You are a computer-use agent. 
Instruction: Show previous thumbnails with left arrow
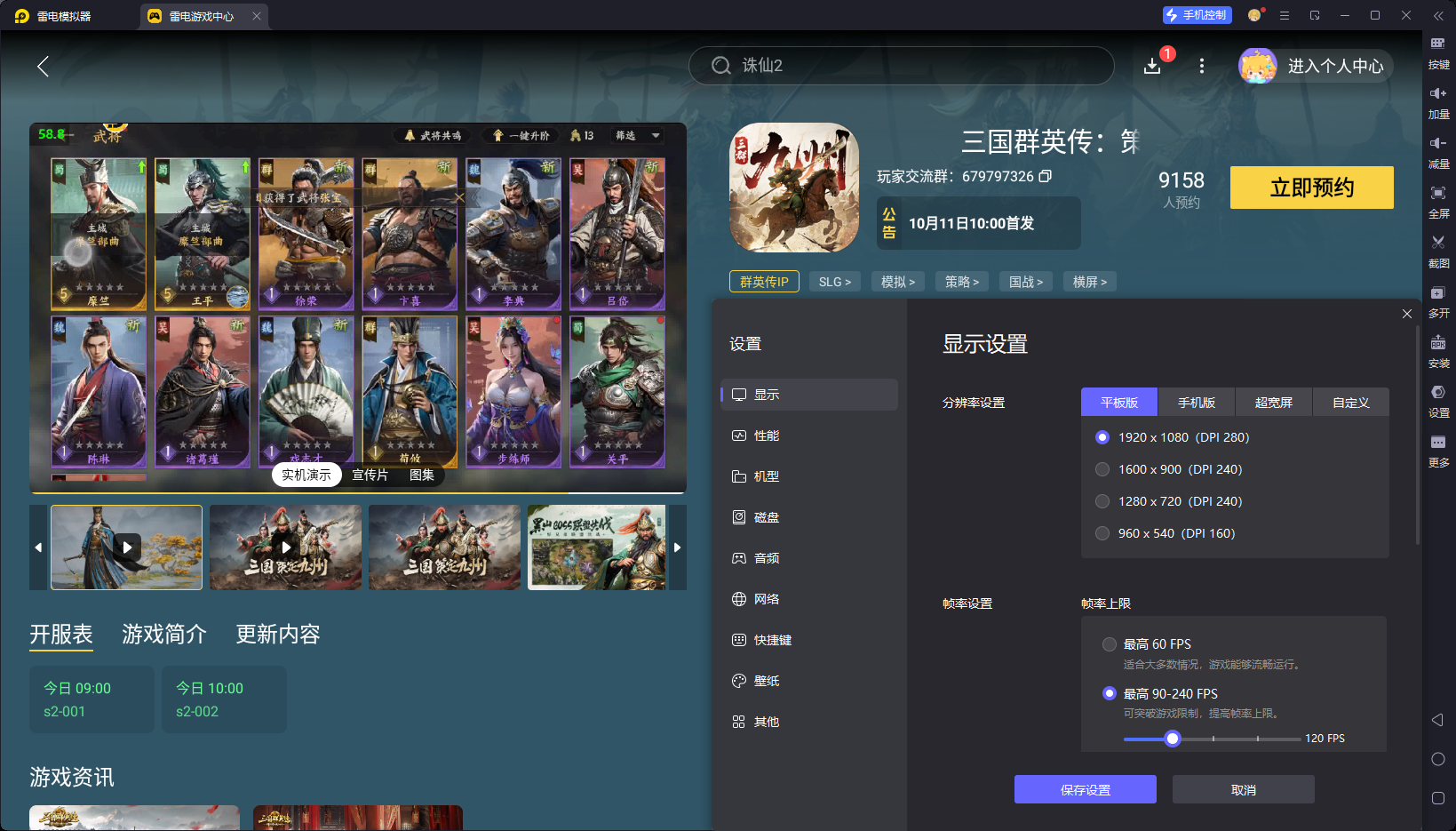[x=38, y=547]
